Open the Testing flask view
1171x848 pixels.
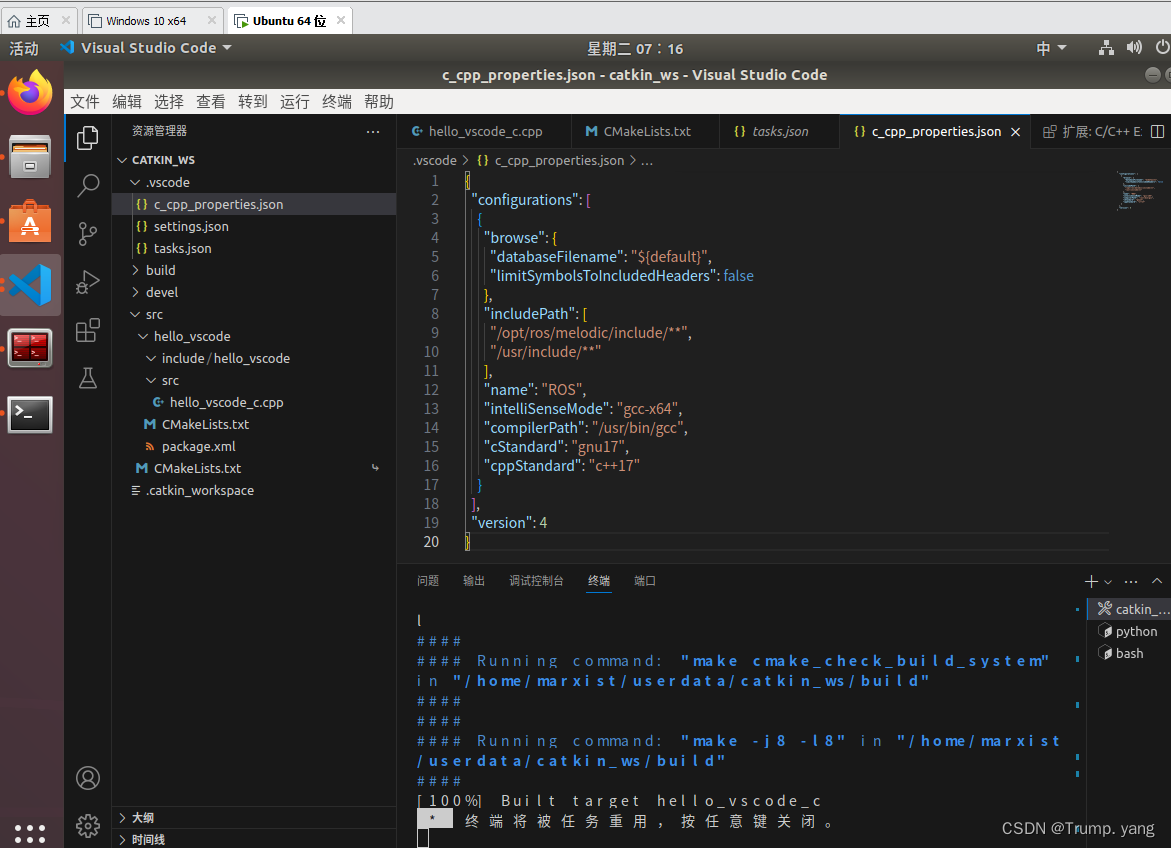[x=88, y=378]
